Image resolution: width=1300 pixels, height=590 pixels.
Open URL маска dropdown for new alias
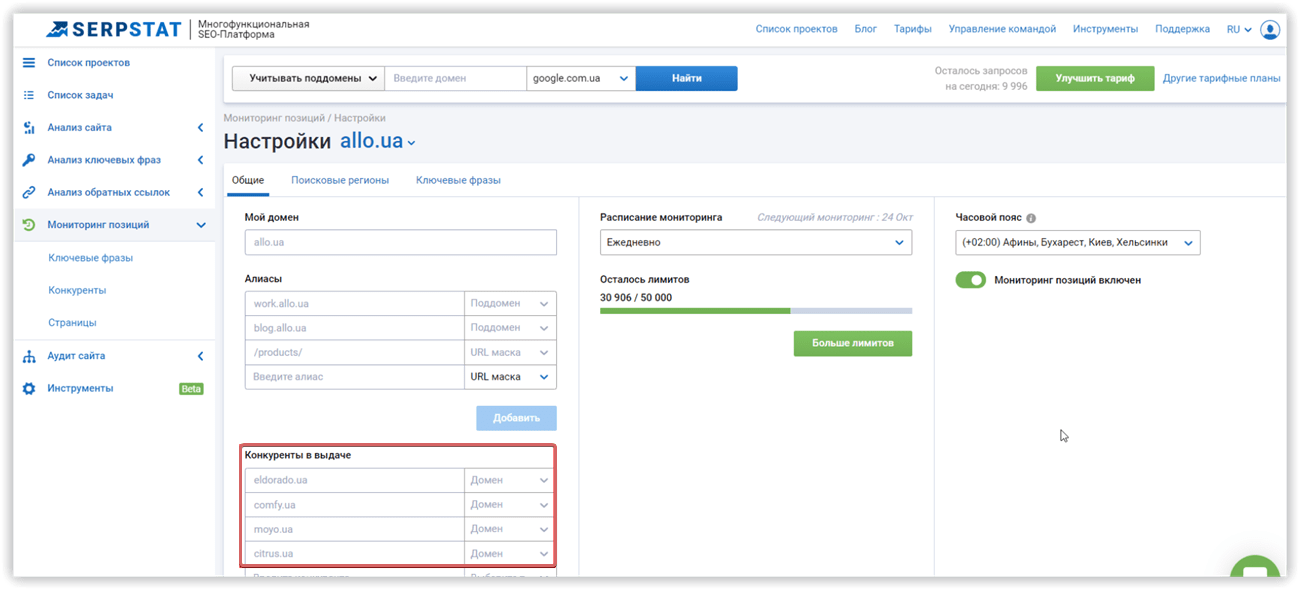(510, 377)
